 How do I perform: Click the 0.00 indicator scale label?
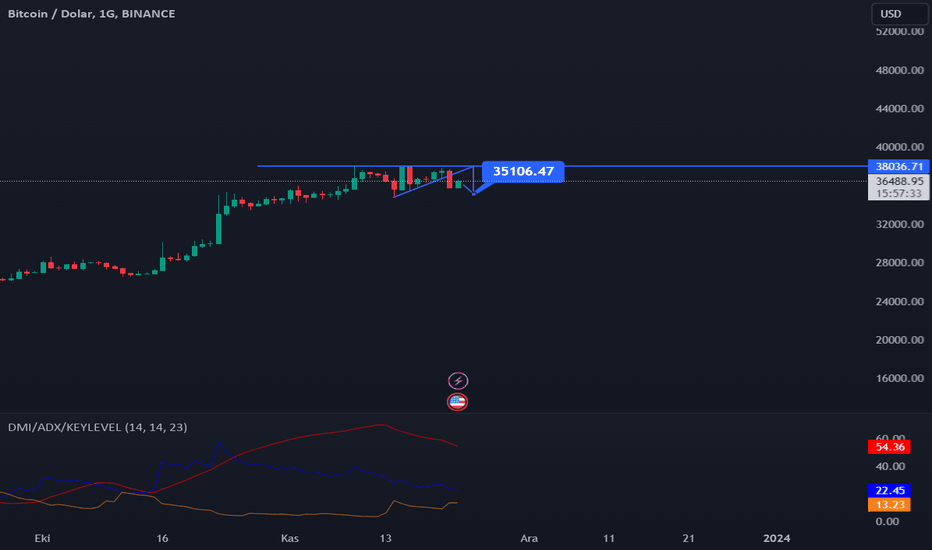pyautogui.click(x=887, y=521)
